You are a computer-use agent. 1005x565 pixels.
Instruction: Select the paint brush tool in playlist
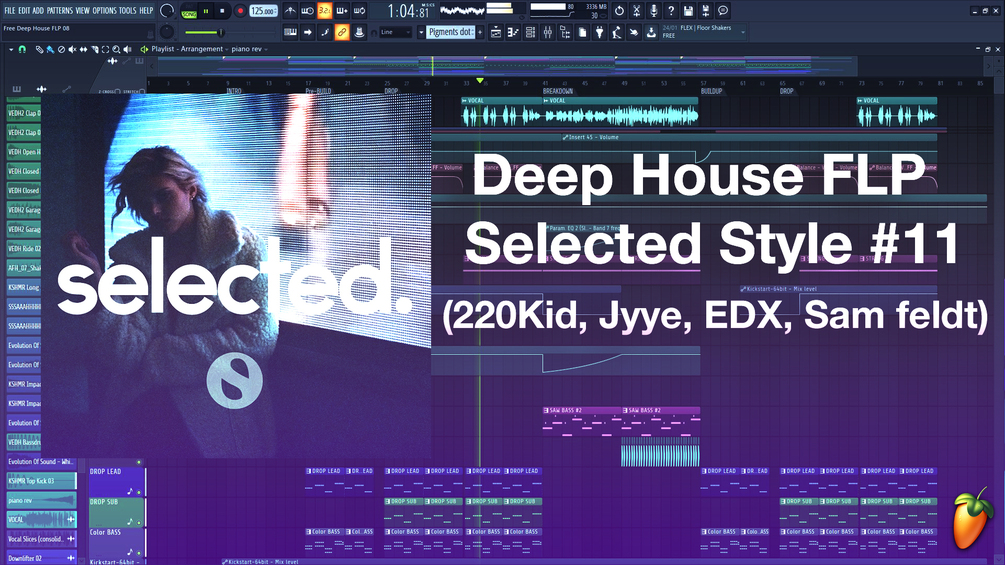50,49
